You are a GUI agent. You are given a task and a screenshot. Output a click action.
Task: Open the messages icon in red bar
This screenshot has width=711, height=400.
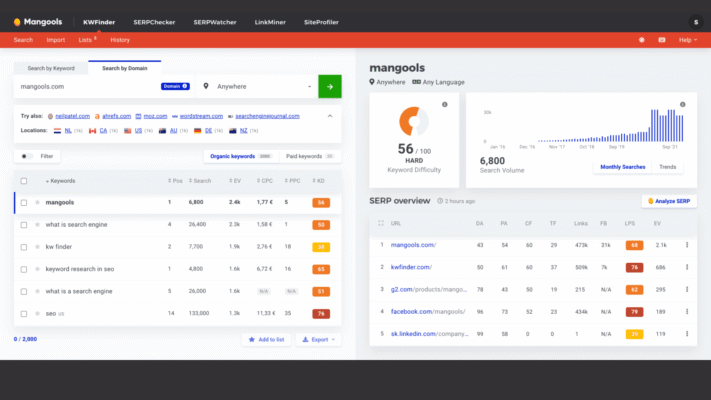point(662,40)
